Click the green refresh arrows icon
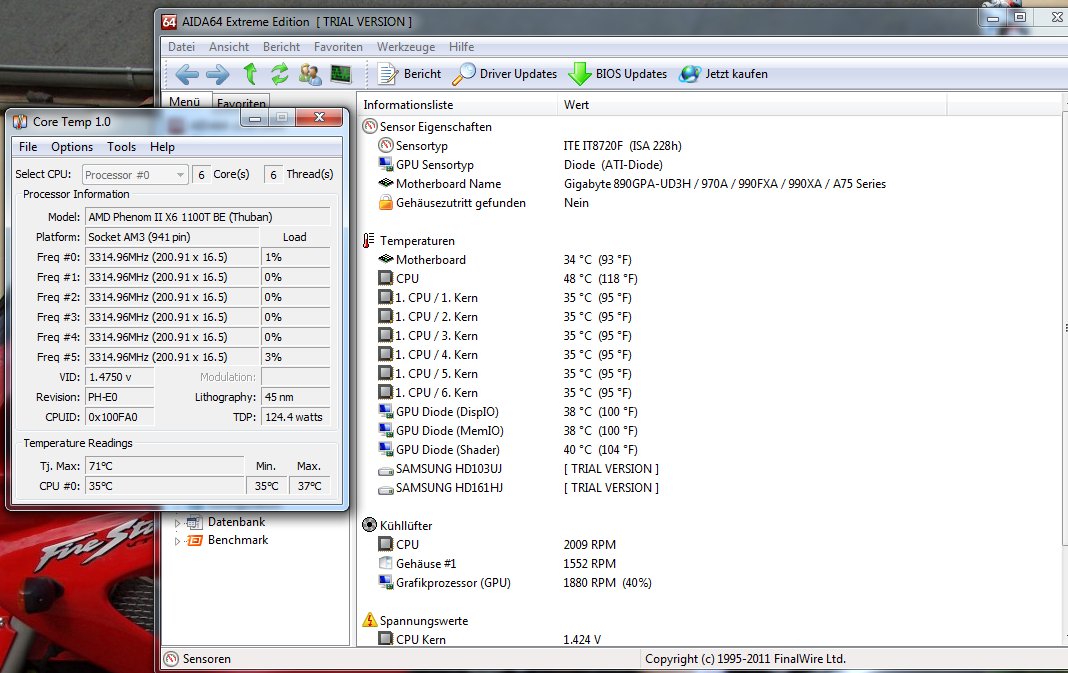 point(279,74)
